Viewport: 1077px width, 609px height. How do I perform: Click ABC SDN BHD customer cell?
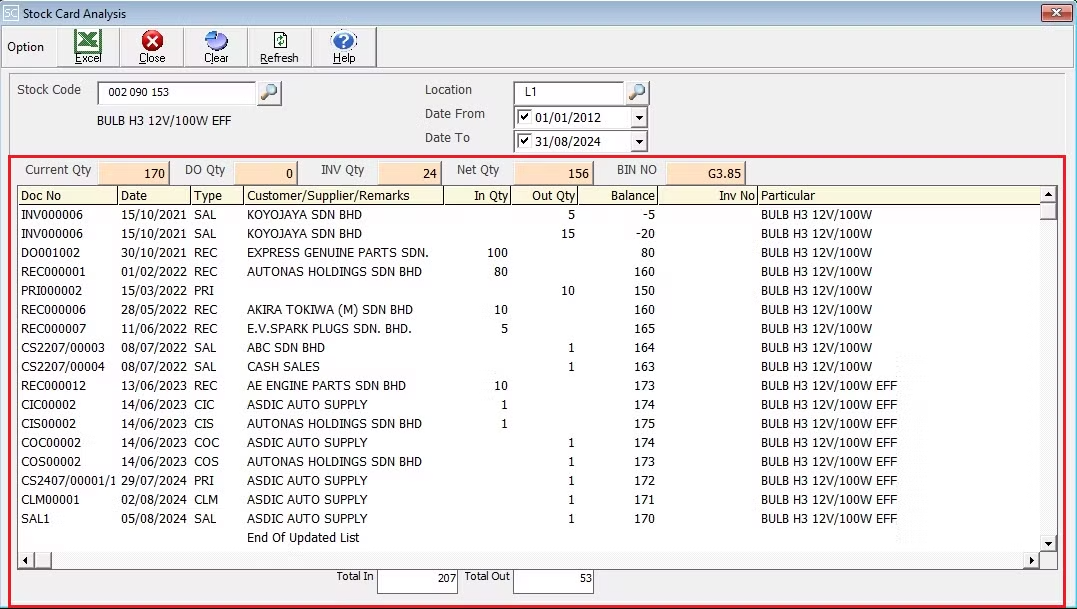(x=286, y=348)
